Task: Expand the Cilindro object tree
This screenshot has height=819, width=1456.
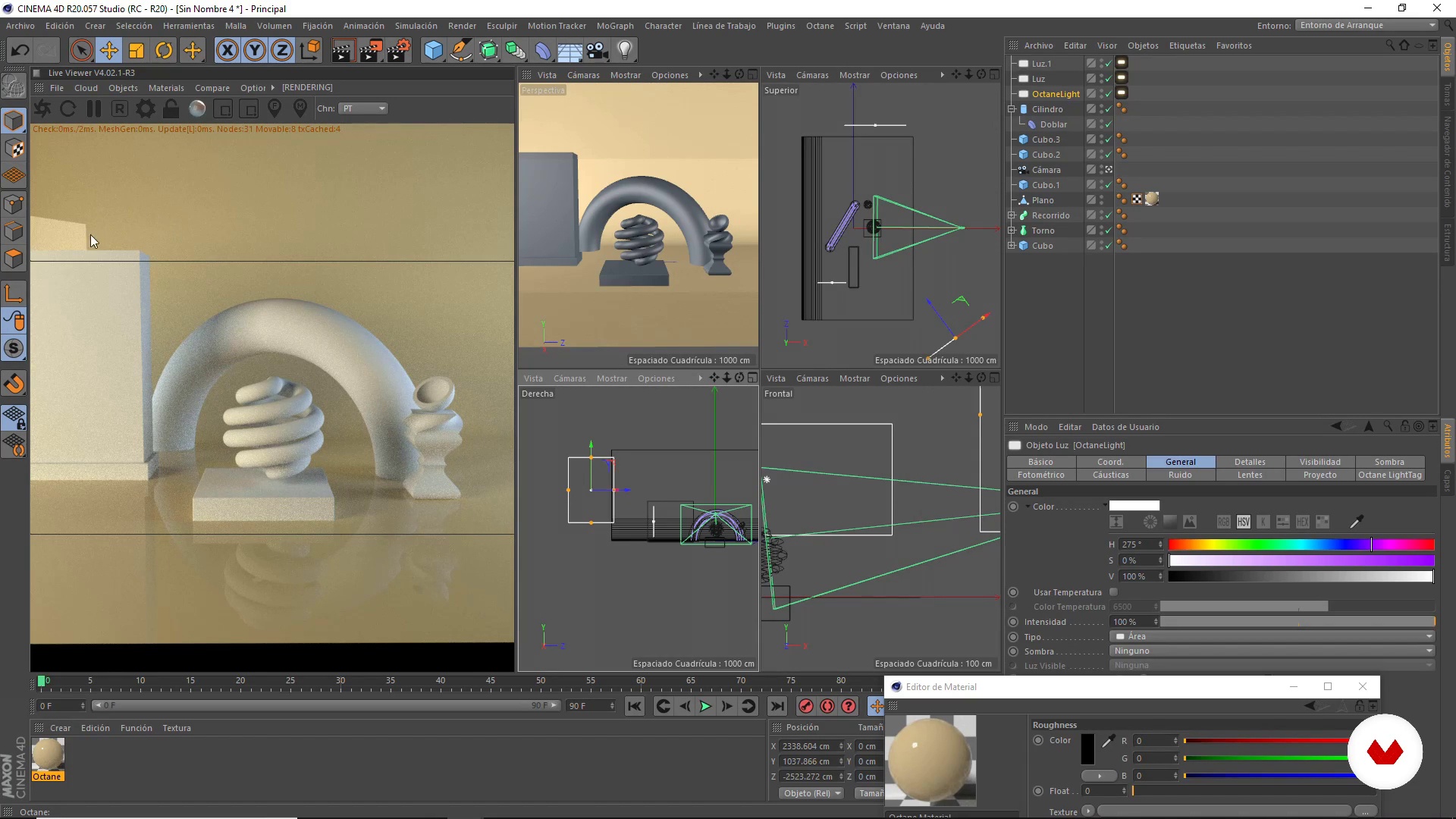Action: 1012,109
